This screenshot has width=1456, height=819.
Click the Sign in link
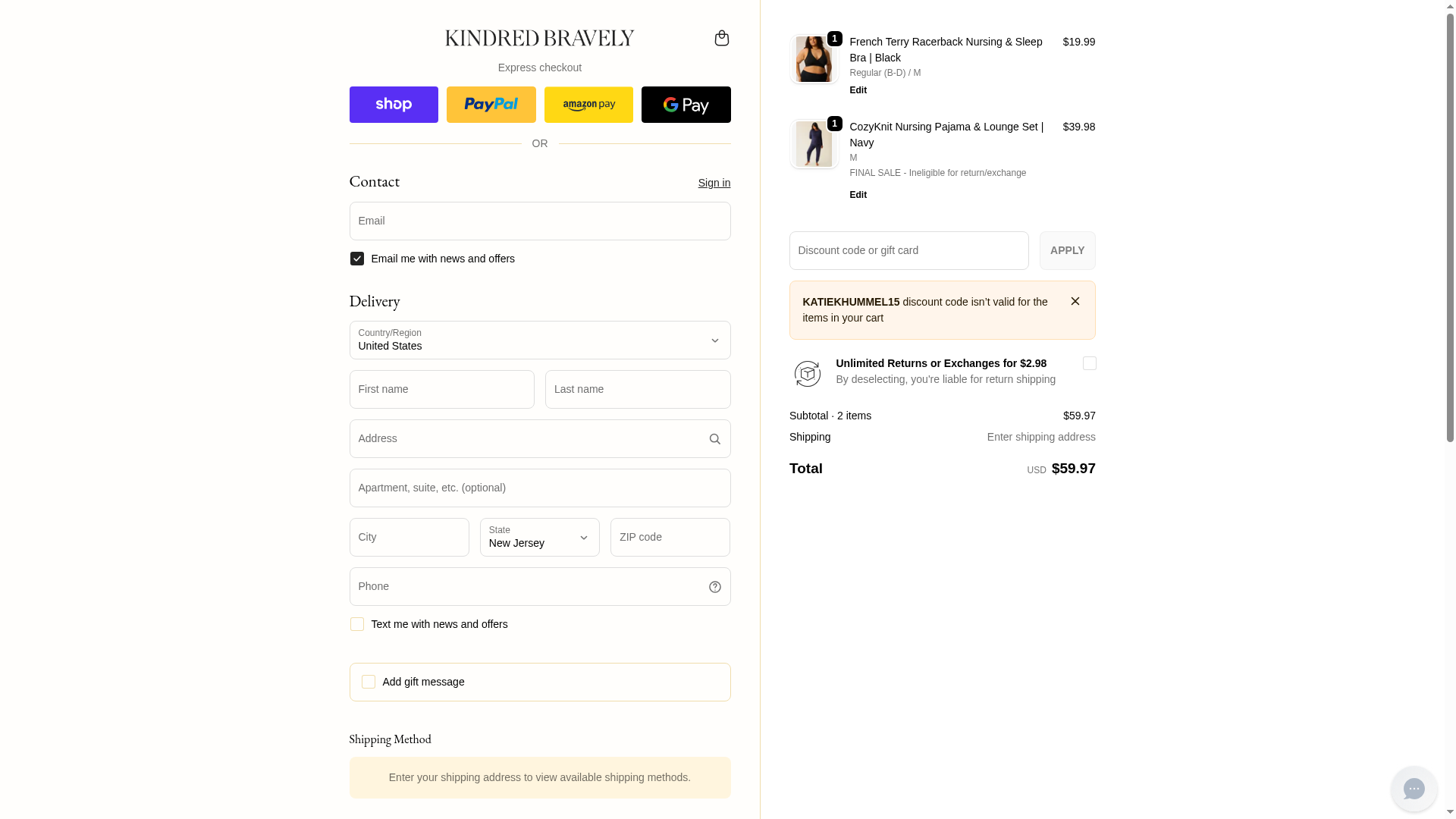pyautogui.click(x=714, y=183)
